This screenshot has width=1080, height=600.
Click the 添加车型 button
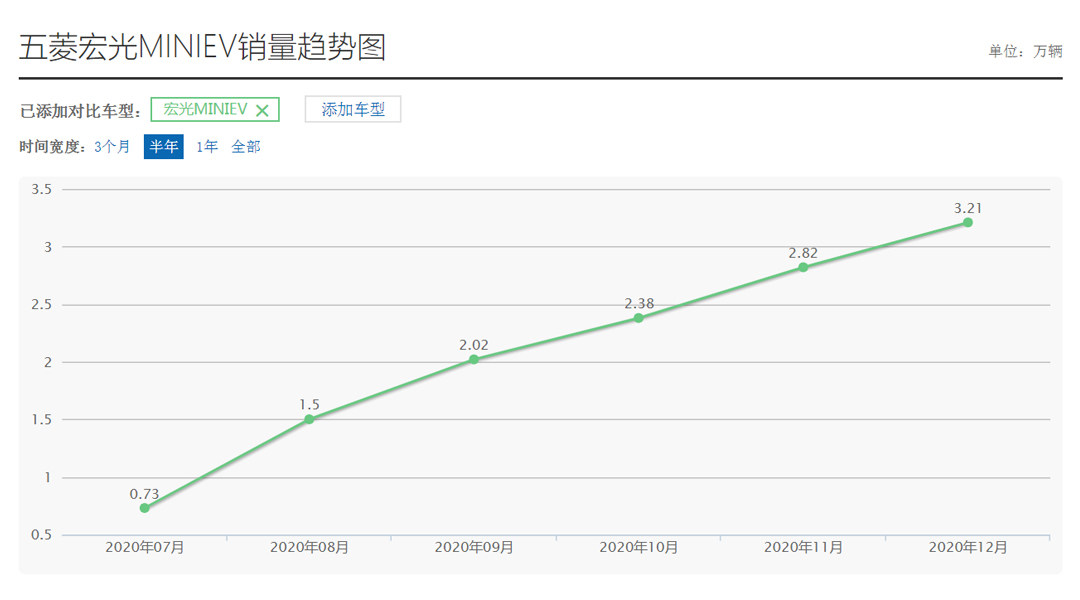353,110
